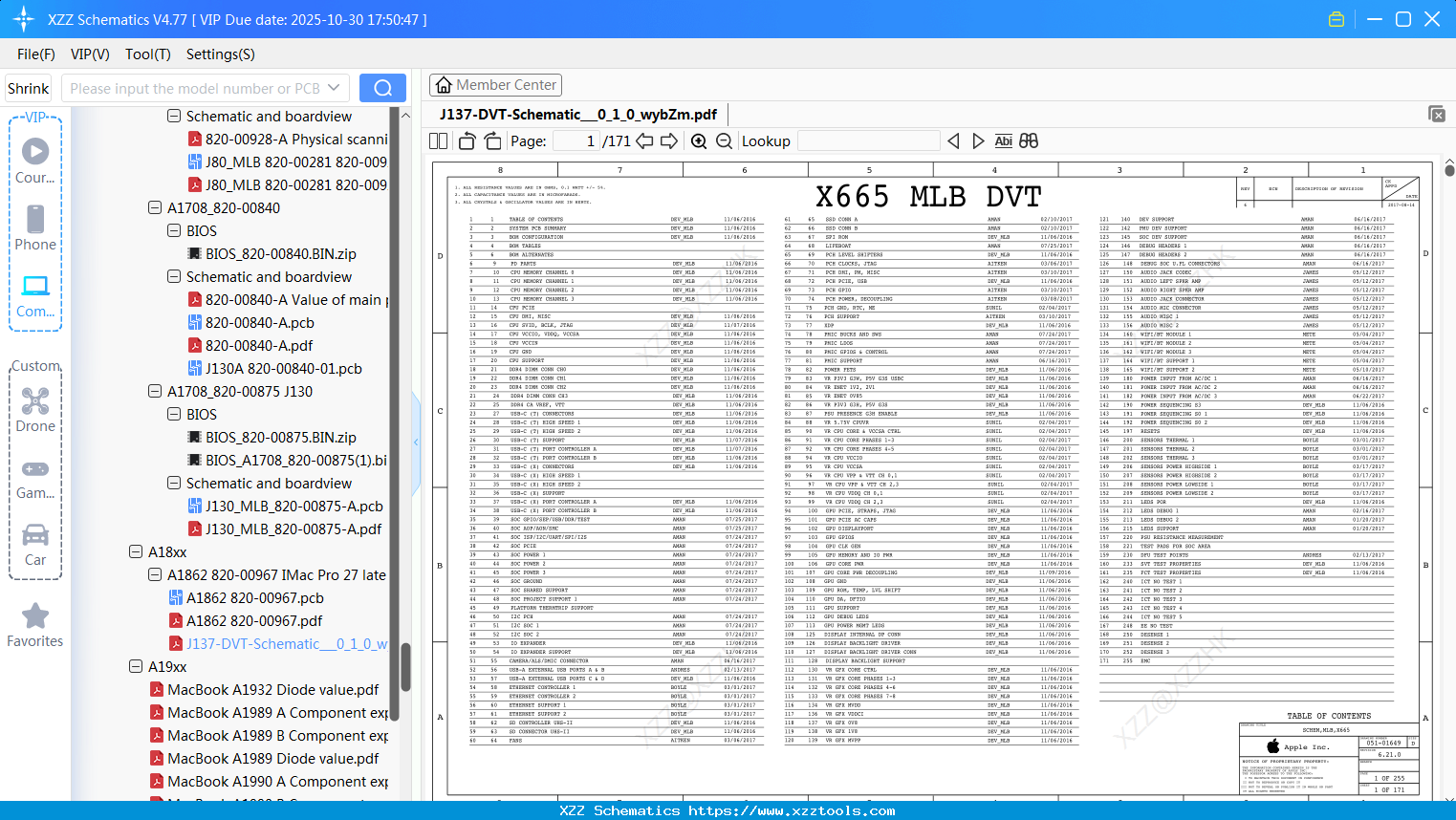This screenshot has width=1456, height=820.
Task: Open 820-00928-A Physical scanning file
Action: 288,140
